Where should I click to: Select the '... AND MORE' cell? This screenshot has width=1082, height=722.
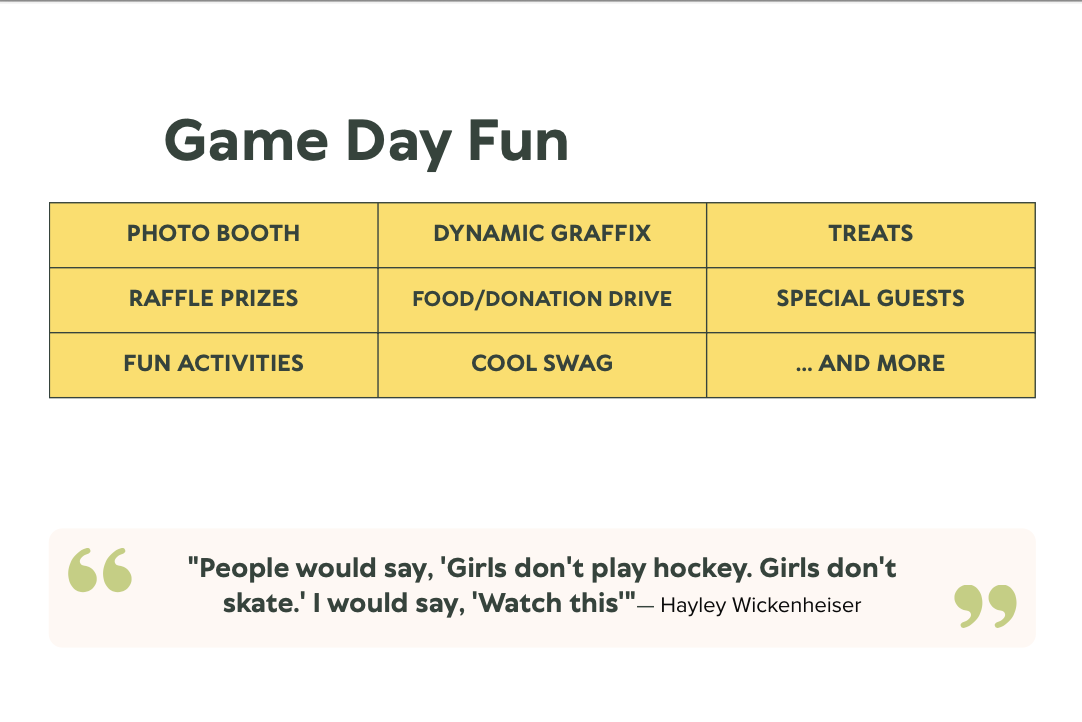870,364
